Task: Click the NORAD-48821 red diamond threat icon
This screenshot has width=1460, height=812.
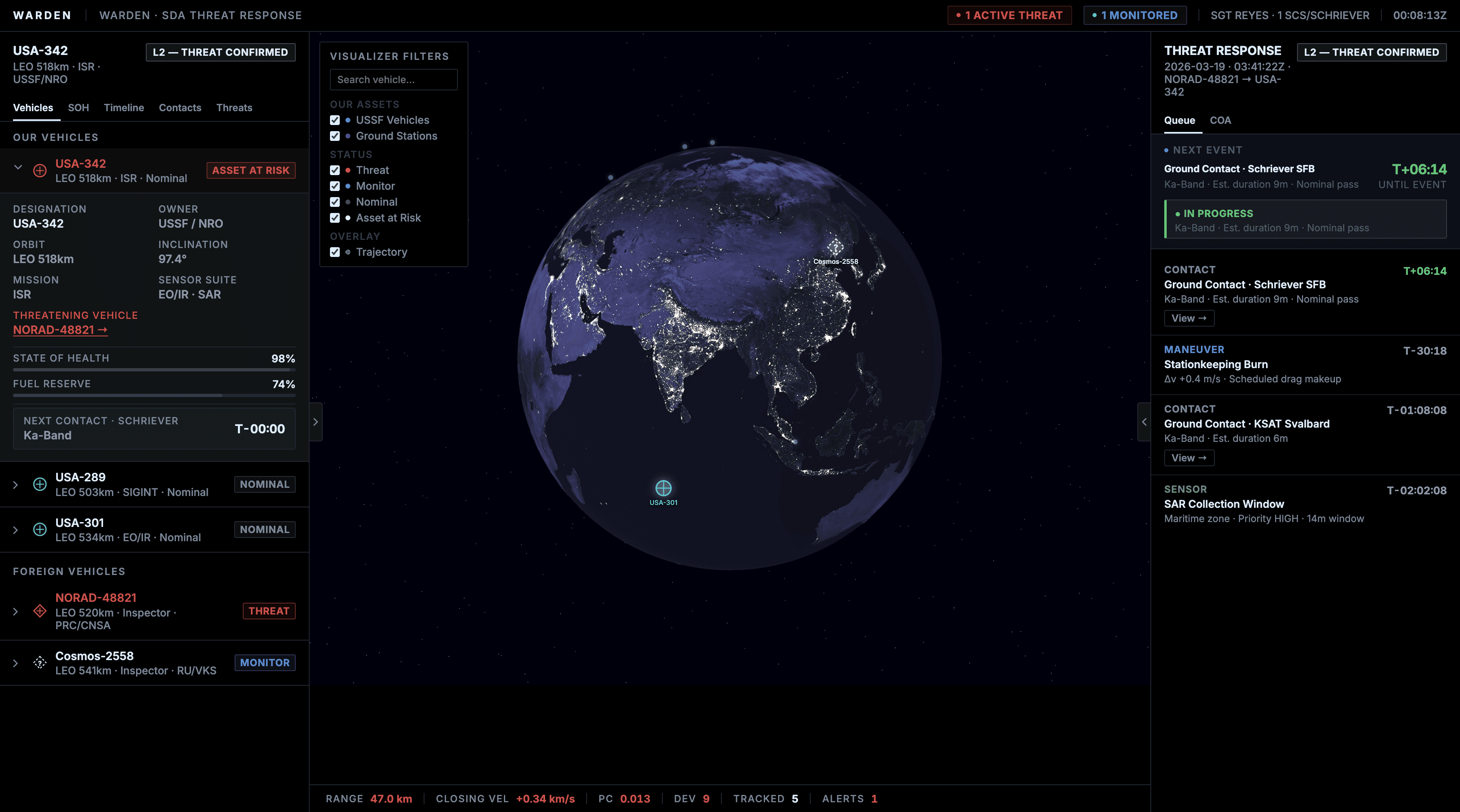Action: click(40, 611)
